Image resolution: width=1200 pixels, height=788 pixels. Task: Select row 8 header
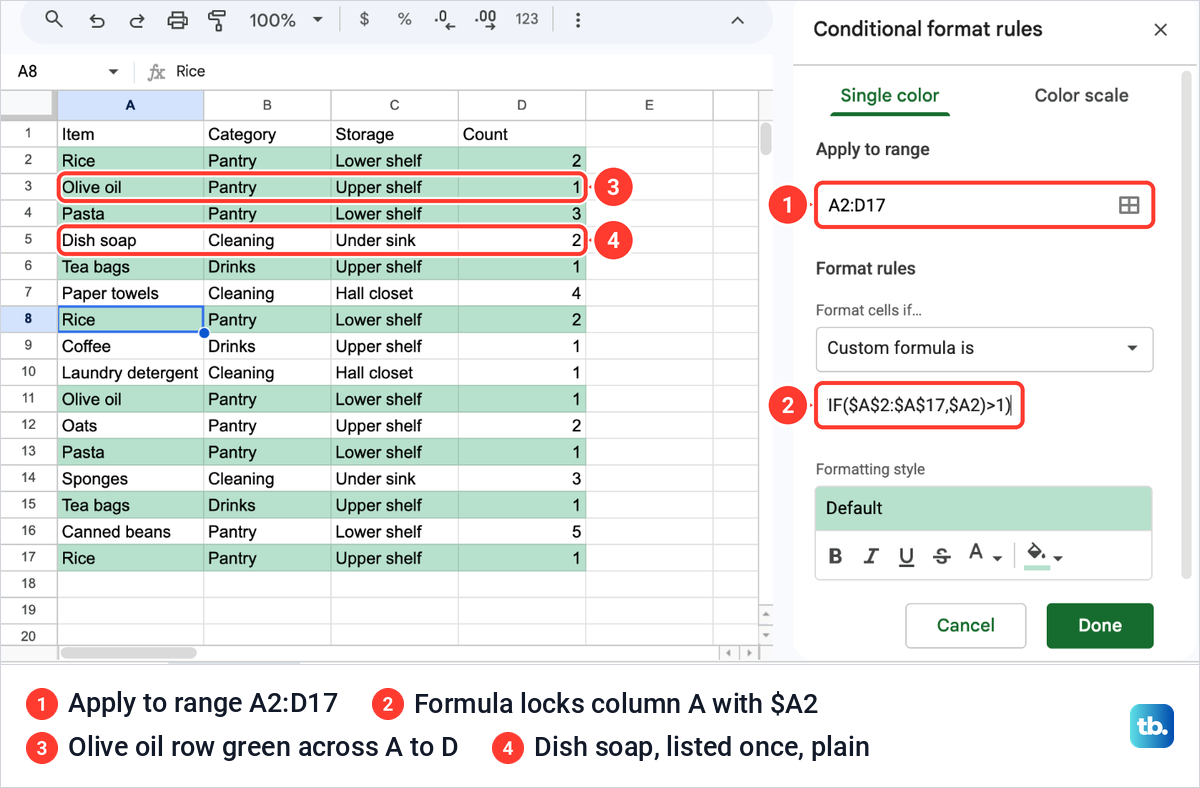tap(28, 319)
